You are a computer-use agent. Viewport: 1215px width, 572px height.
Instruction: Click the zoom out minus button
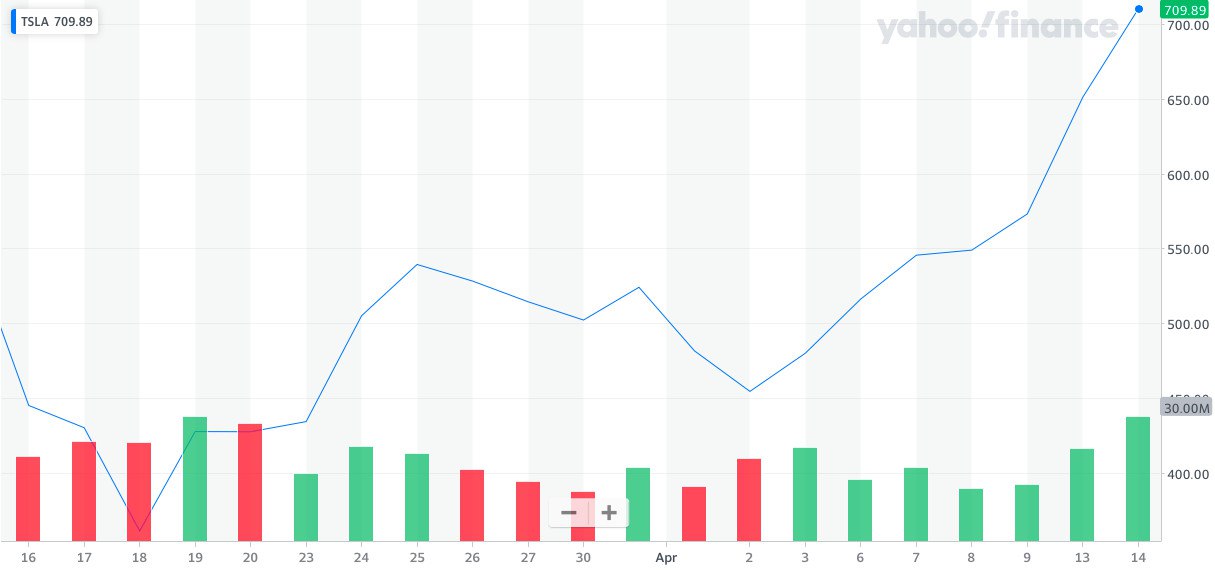click(x=569, y=513)
